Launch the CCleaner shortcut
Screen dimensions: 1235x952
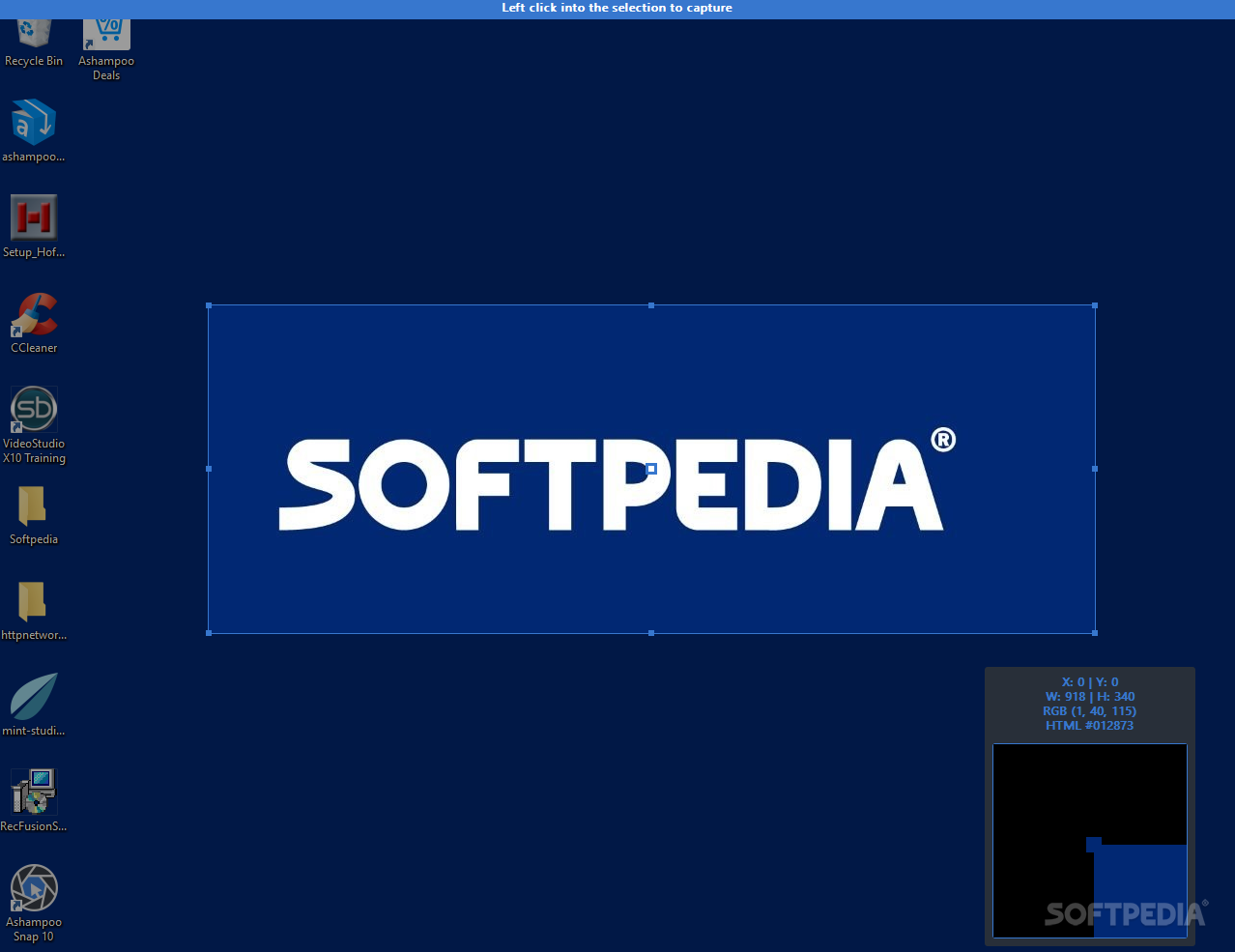pyautogui.click(x=34, y=323)
